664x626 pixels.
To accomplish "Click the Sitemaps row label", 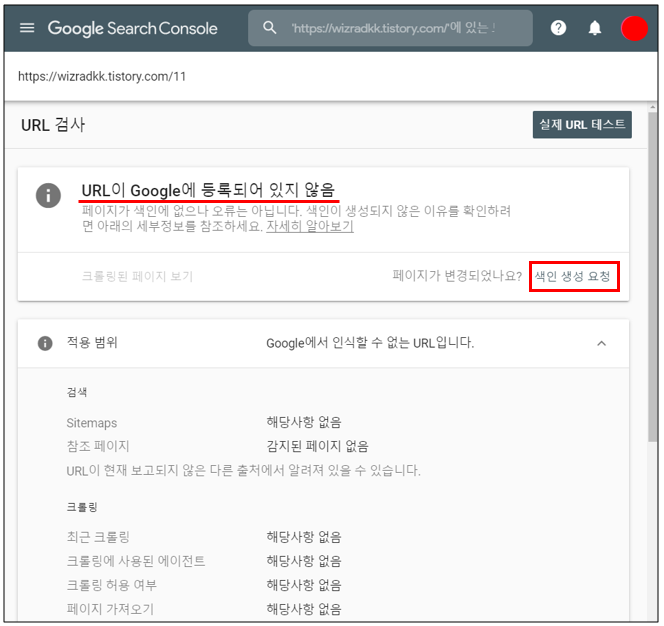I will (x=91, y=423).
